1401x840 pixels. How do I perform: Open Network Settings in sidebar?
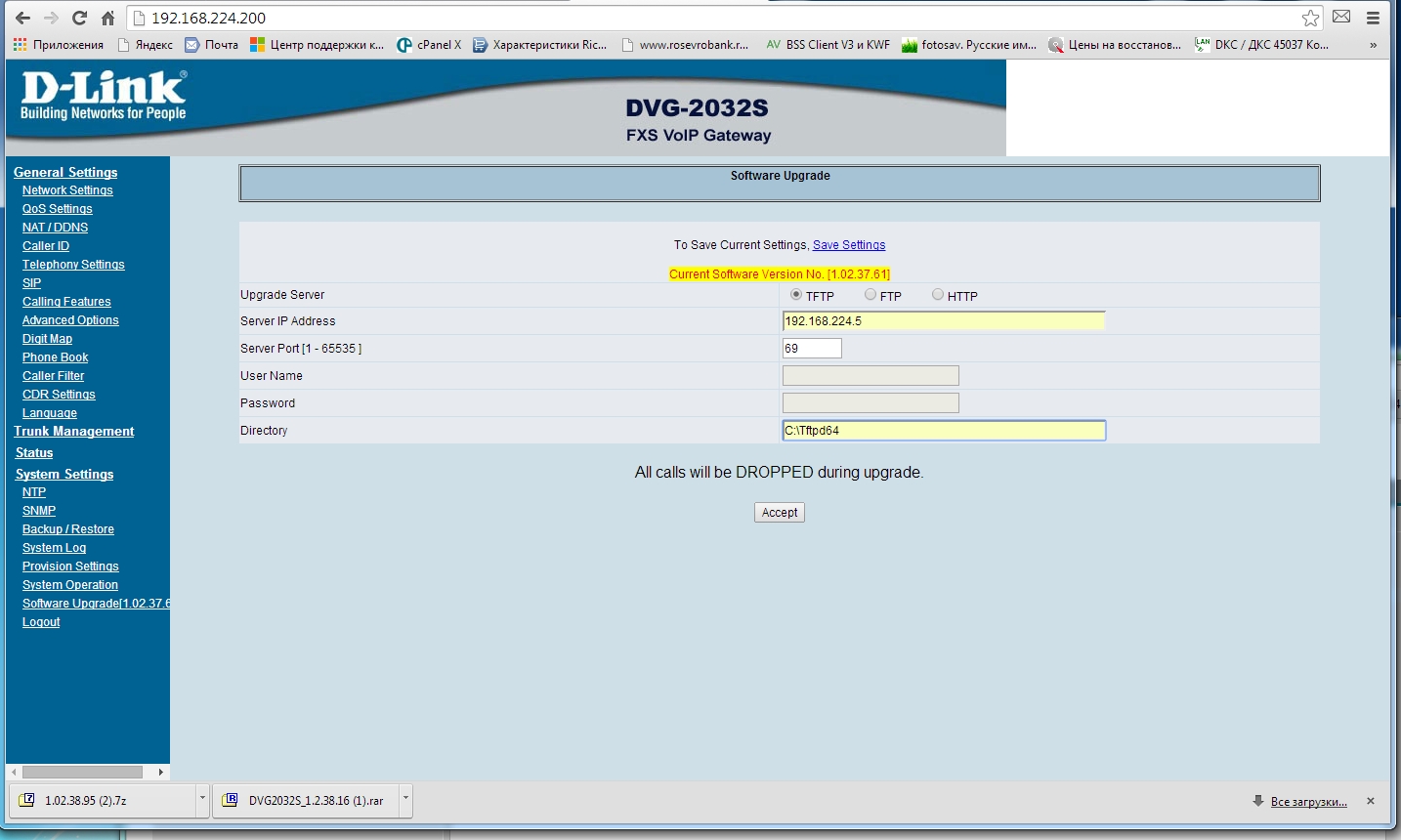tap(67, 190)
